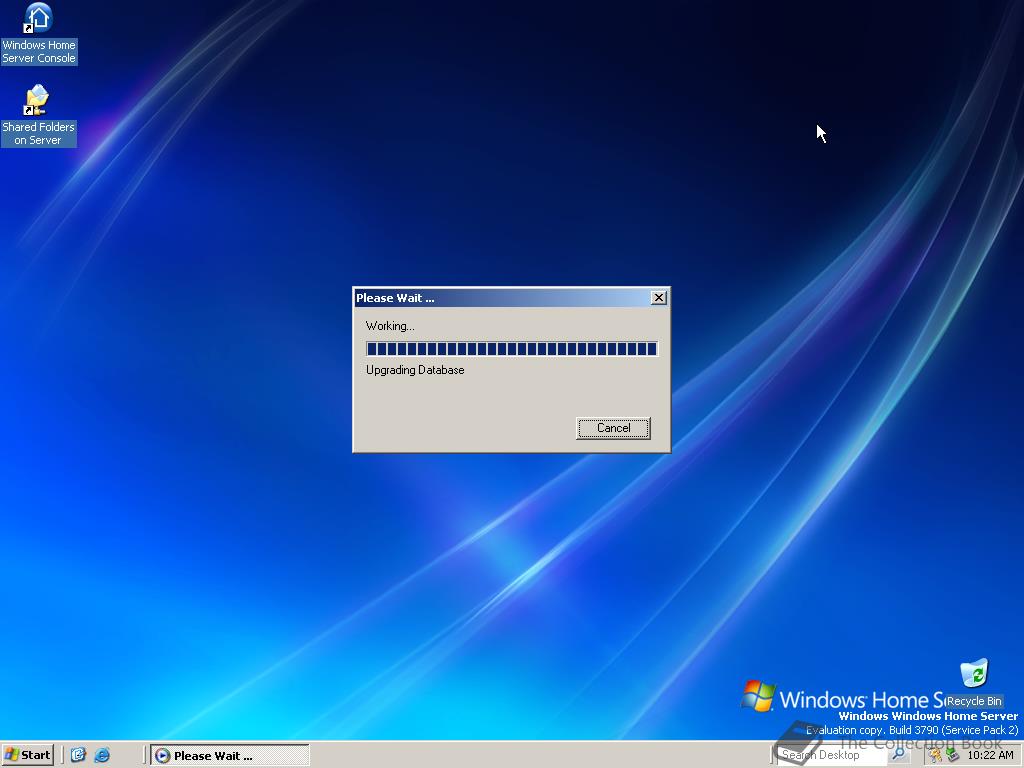
Task: Launch Show Desktop quick launch icon
Action: [78, 755]
